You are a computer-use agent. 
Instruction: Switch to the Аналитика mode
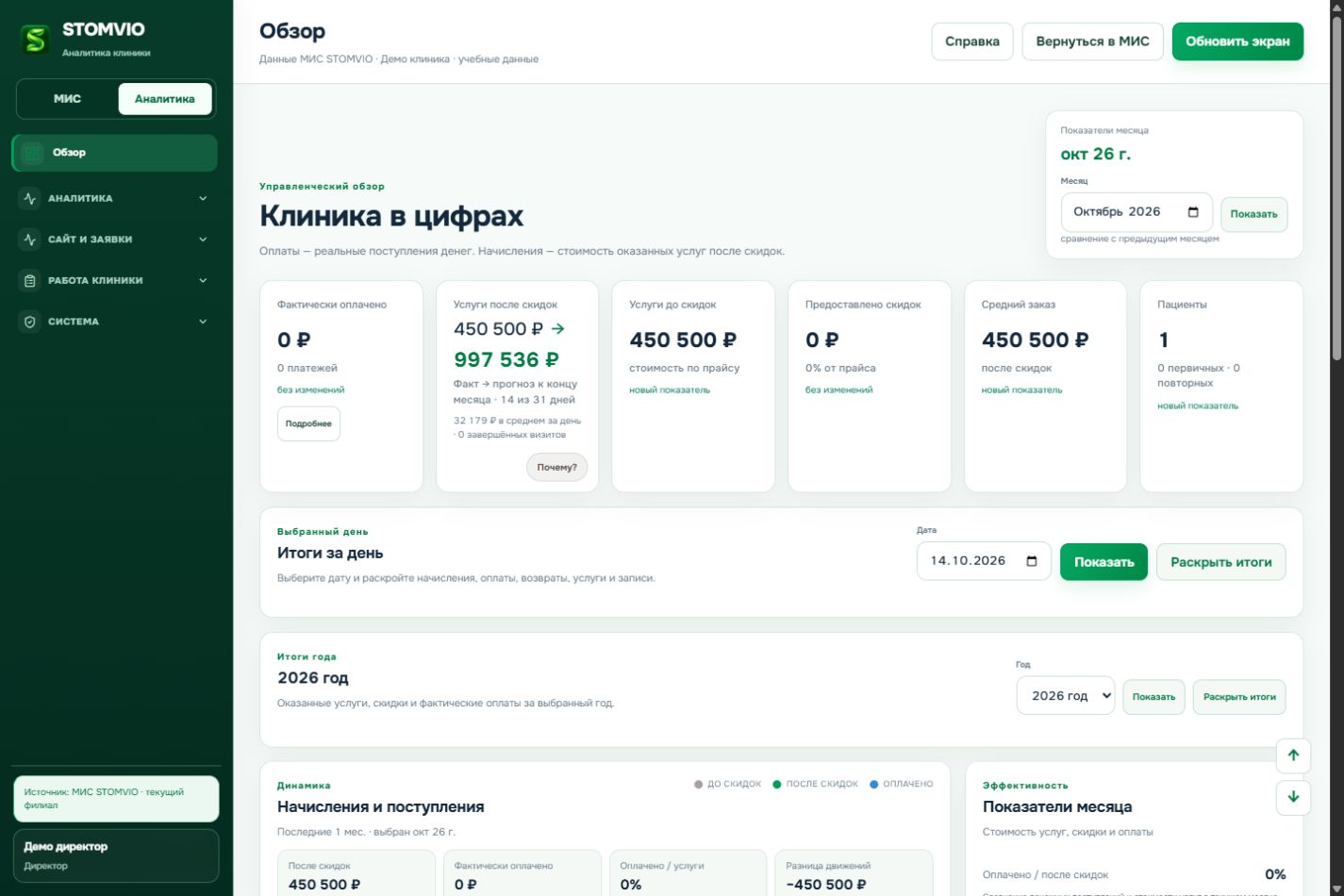pyautogui.click(x=165, y=99)
